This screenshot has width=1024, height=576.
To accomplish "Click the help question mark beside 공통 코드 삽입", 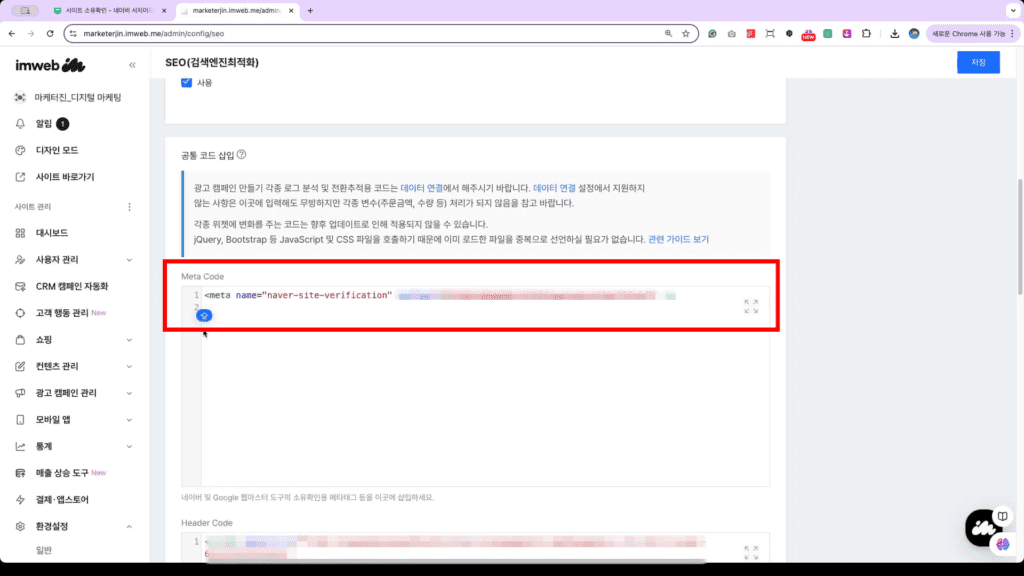I will pos(242,155).
